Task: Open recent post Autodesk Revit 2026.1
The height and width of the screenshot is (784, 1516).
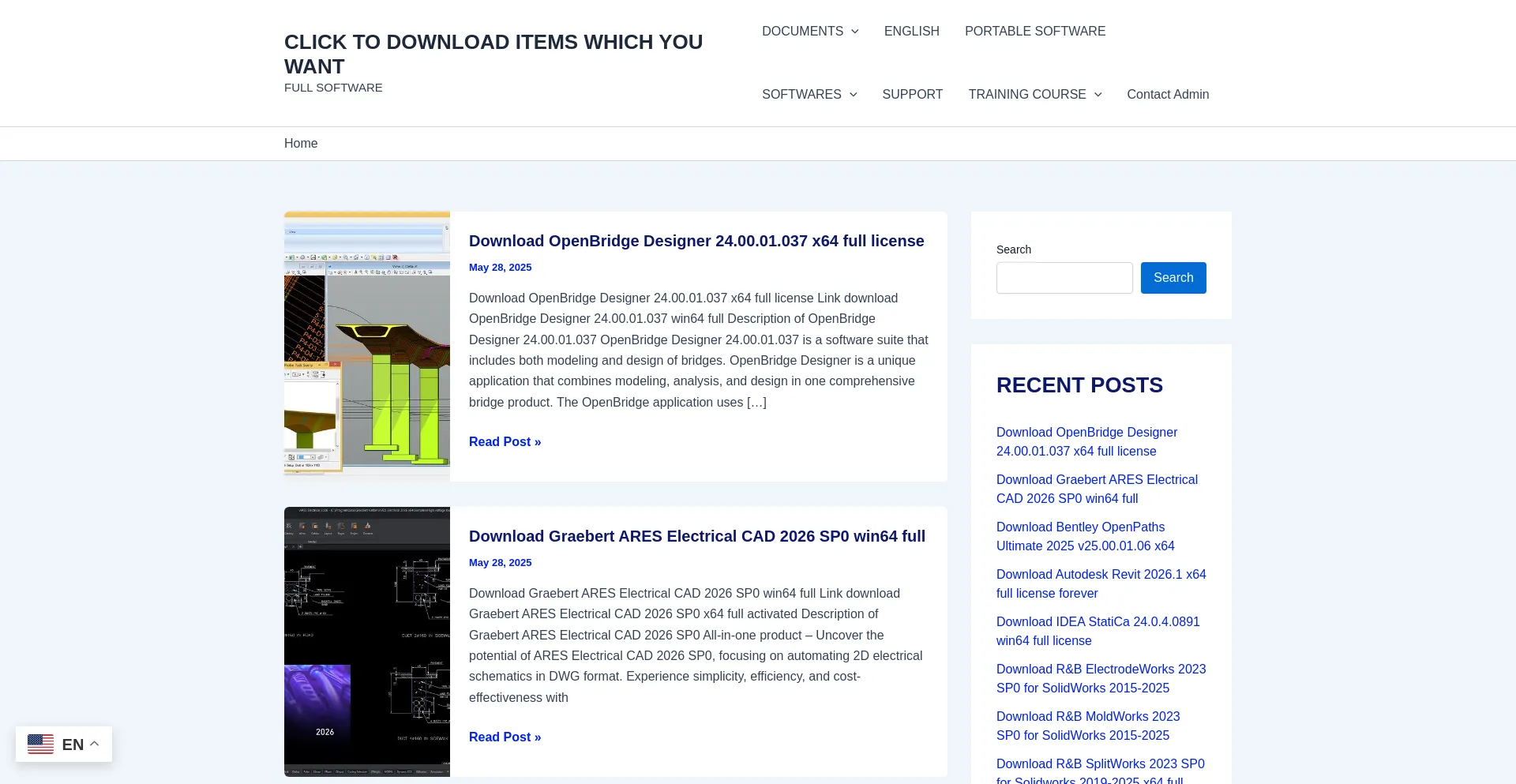Action: click(1101, 584)
